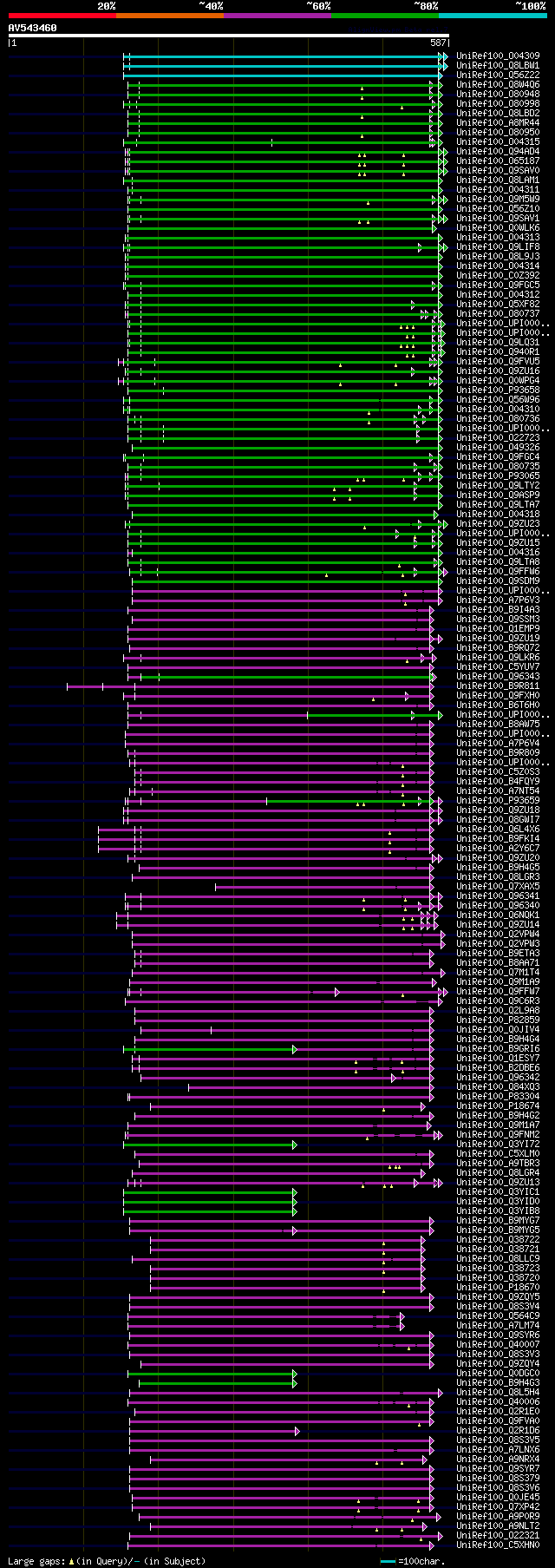Image resolution: width=555 pixels, height=1568 pixels.
Task: Select the UniRef100_P82859 row label
Action: (498, 1020)
